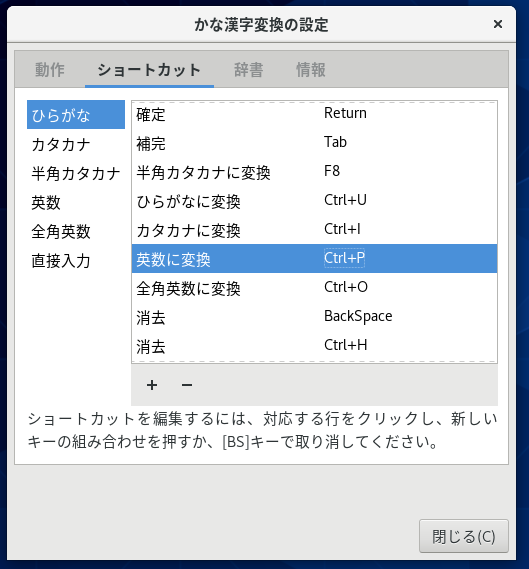Open the 辞書 tab
The height and width of the screenshot is (569, 529).
[249, 70]
